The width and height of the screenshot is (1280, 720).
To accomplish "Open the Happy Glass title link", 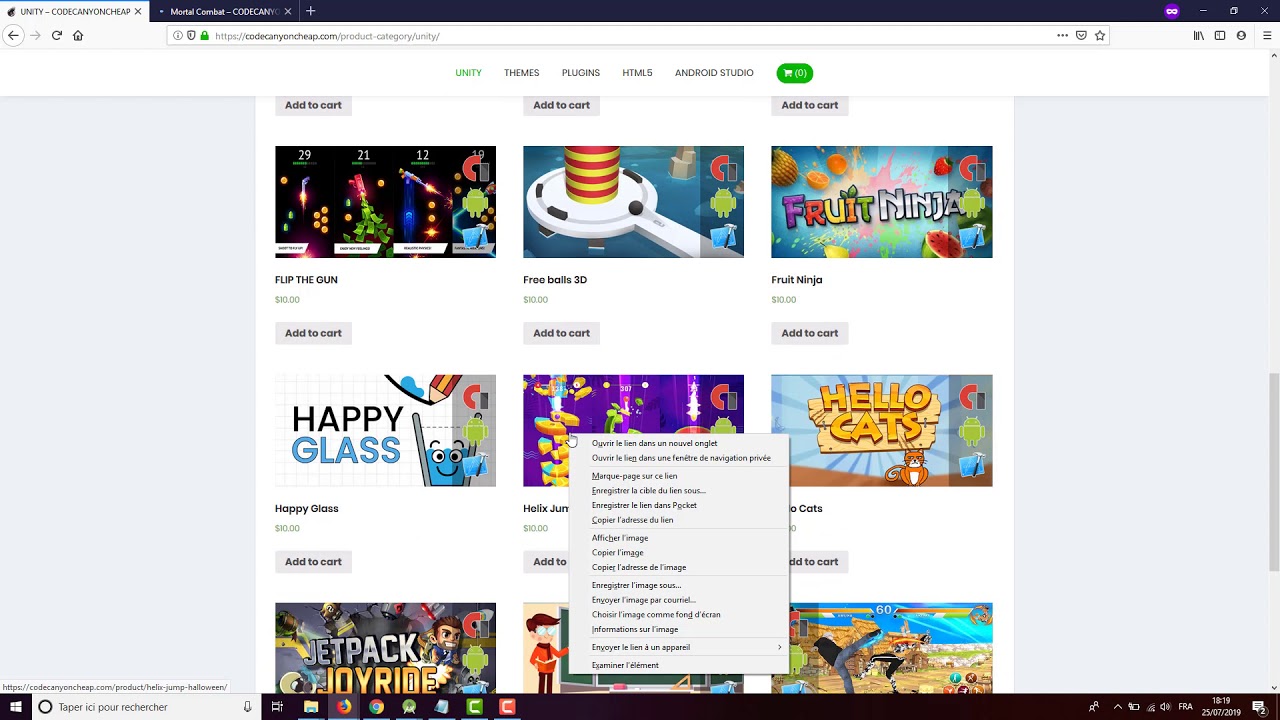I will tap(307, 509).
